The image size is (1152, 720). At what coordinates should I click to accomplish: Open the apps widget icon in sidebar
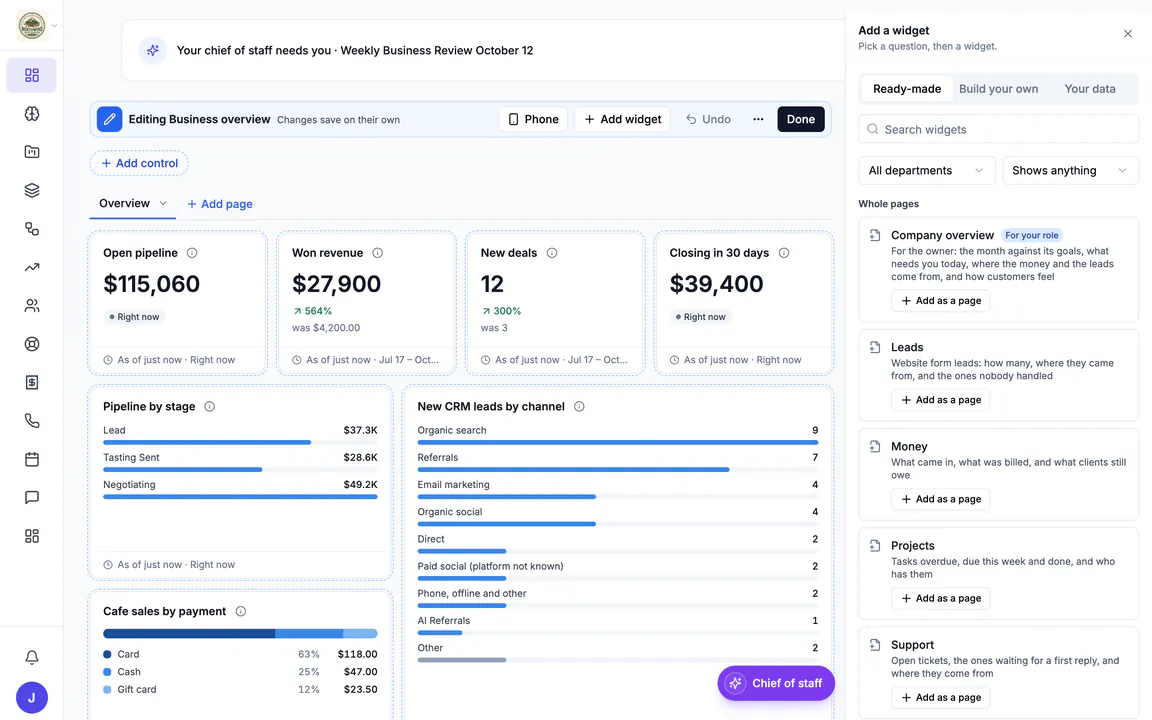32,536
